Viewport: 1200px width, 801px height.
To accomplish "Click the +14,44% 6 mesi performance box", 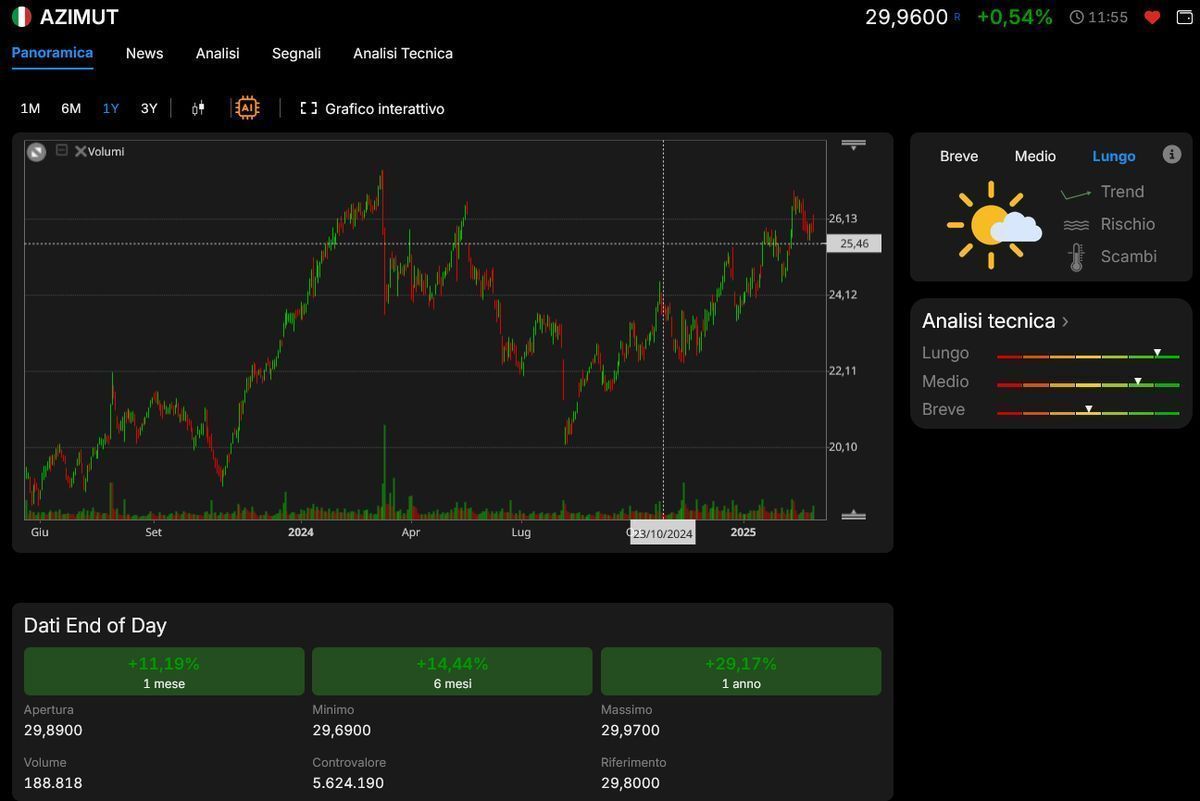I will click(x=452, y=671).
